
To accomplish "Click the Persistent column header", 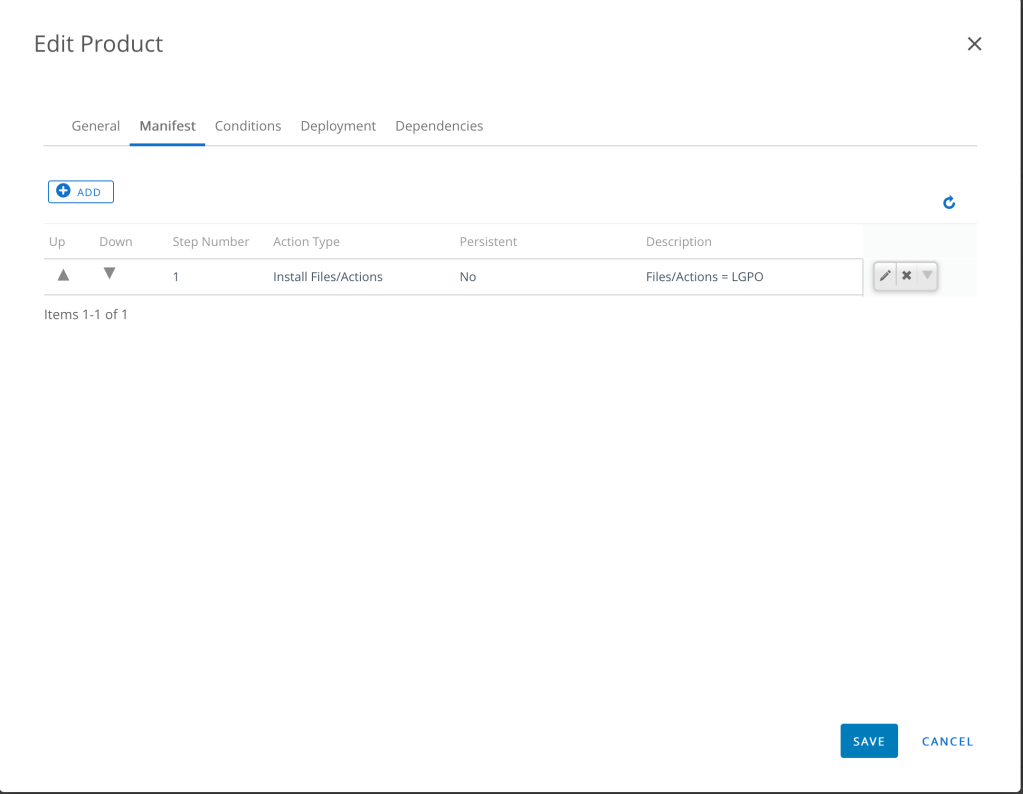I will (x=488, y=242).
